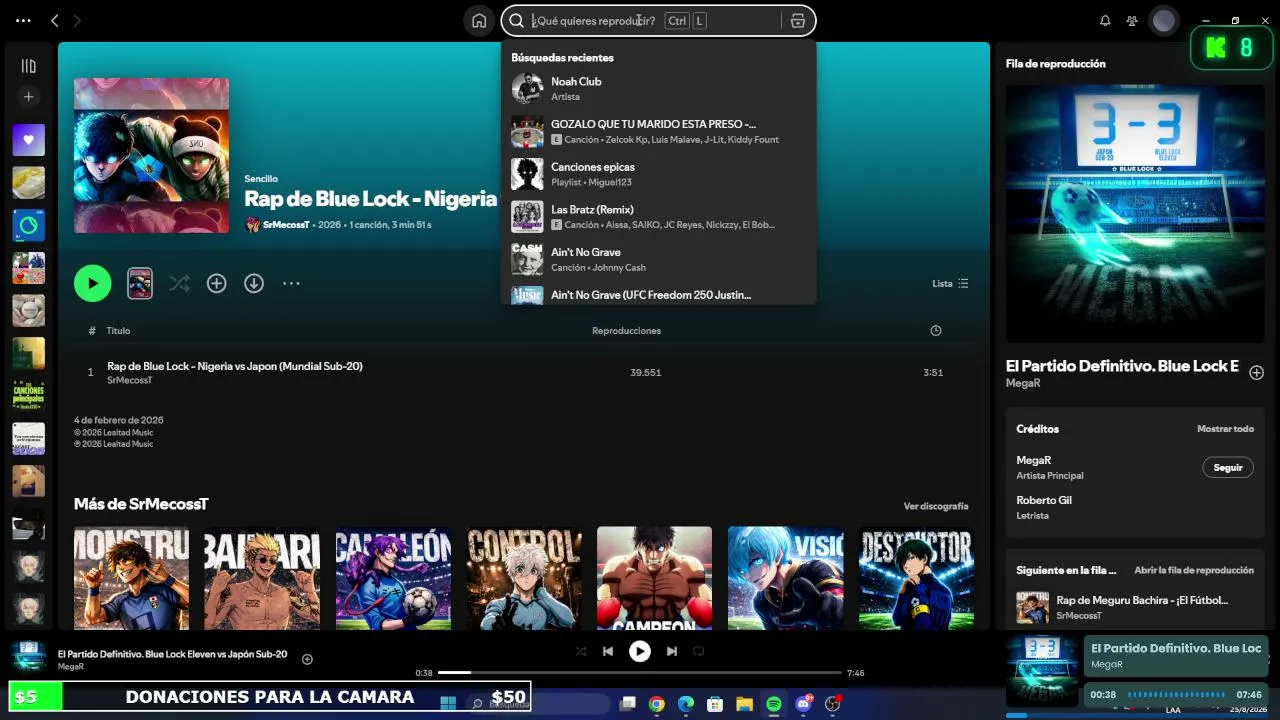This screenshot has width=1280, height=720.
Task: Create a new playlist with plus icon
Action: click(x=28, y=97)
